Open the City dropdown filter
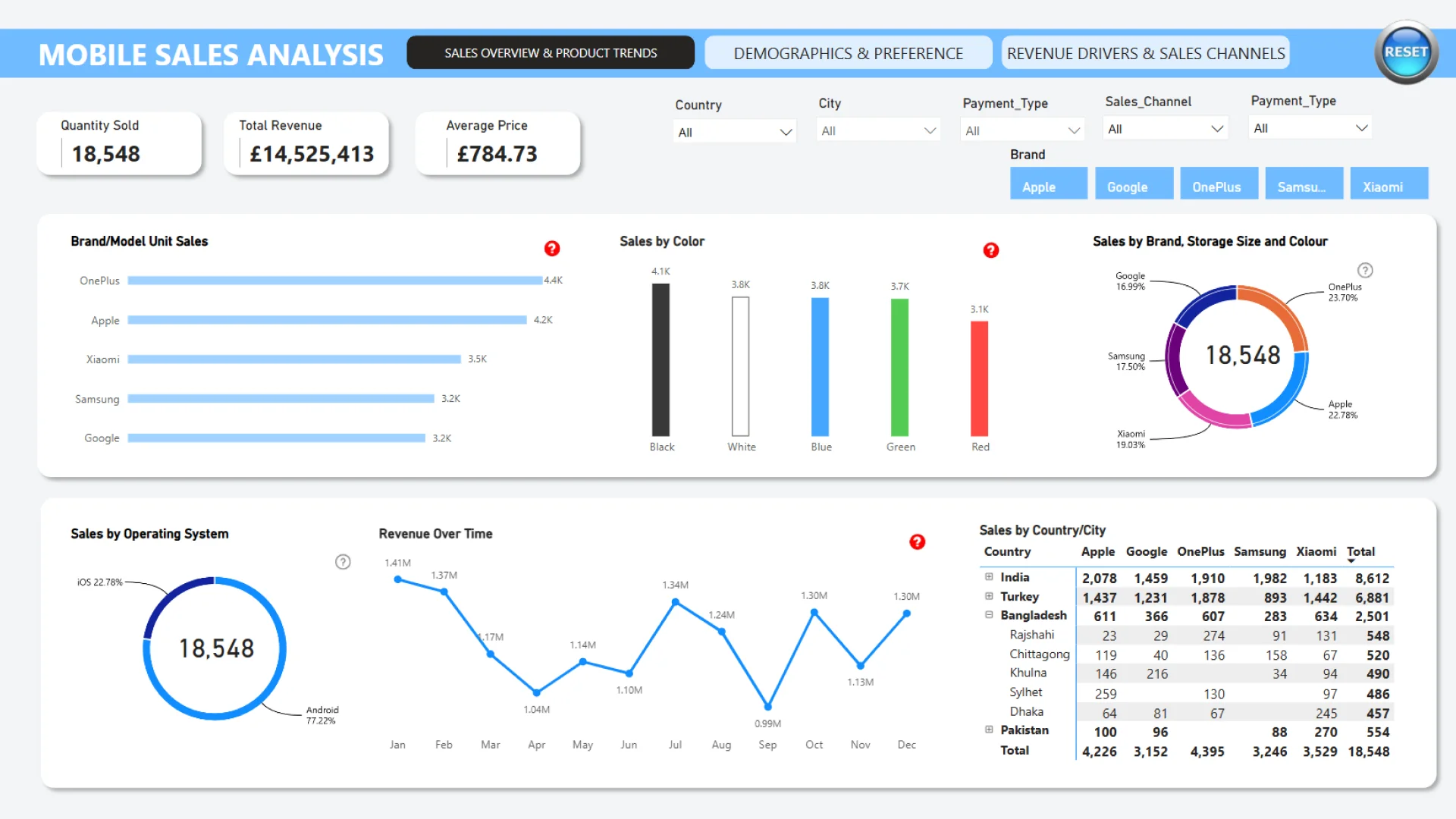The image size is (1456, 819). pyautogui.click(x=878, y=130)
